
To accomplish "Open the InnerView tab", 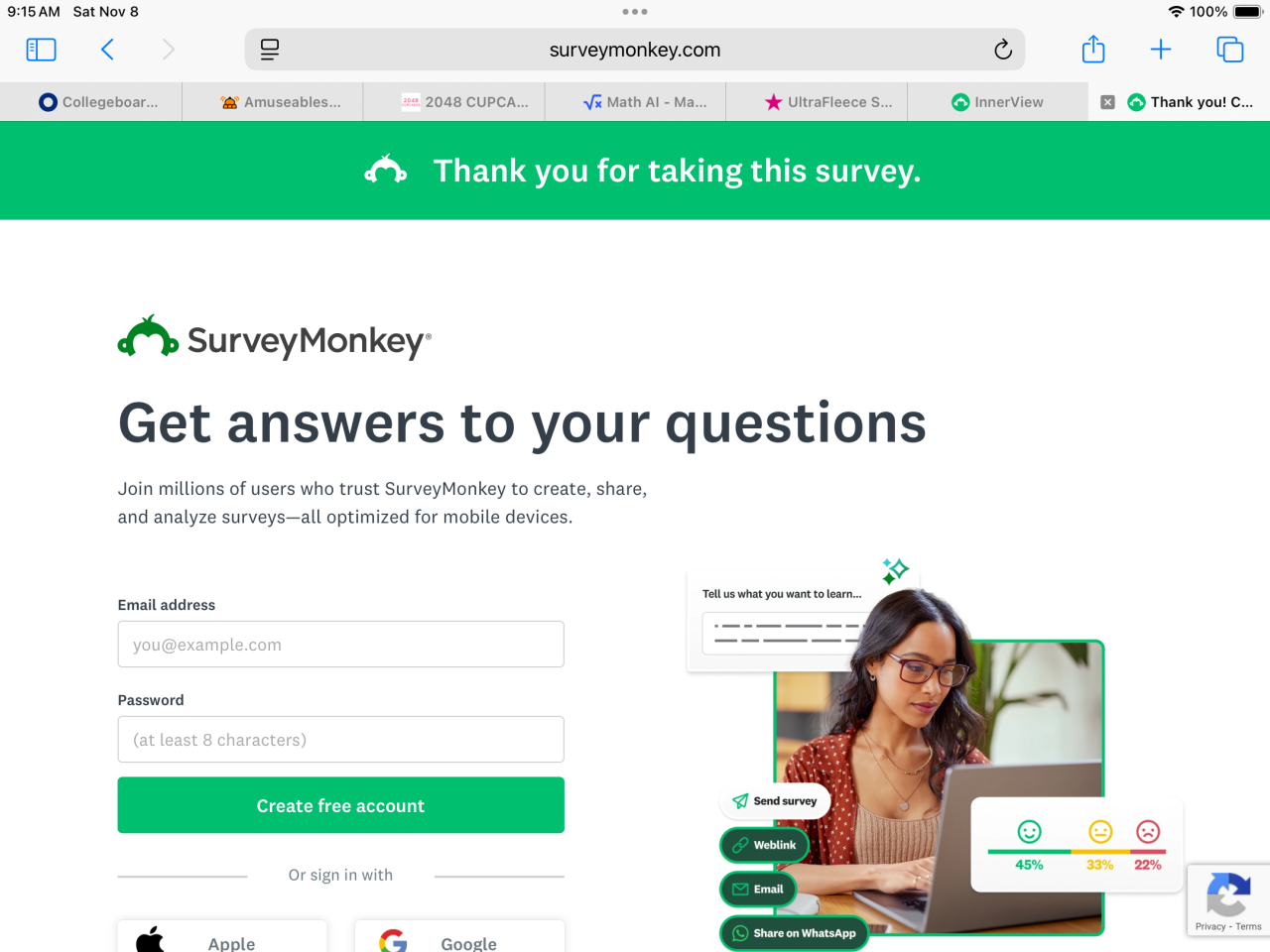I will tap(998, 102).
